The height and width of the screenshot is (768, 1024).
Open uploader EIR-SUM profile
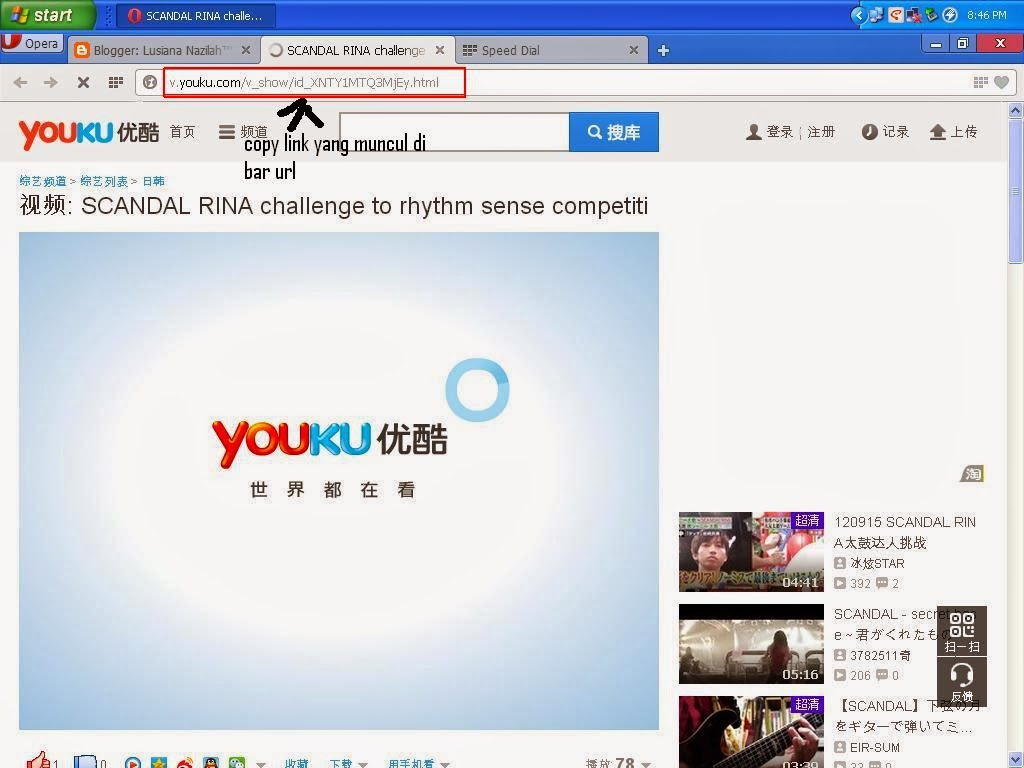point(874,747)
